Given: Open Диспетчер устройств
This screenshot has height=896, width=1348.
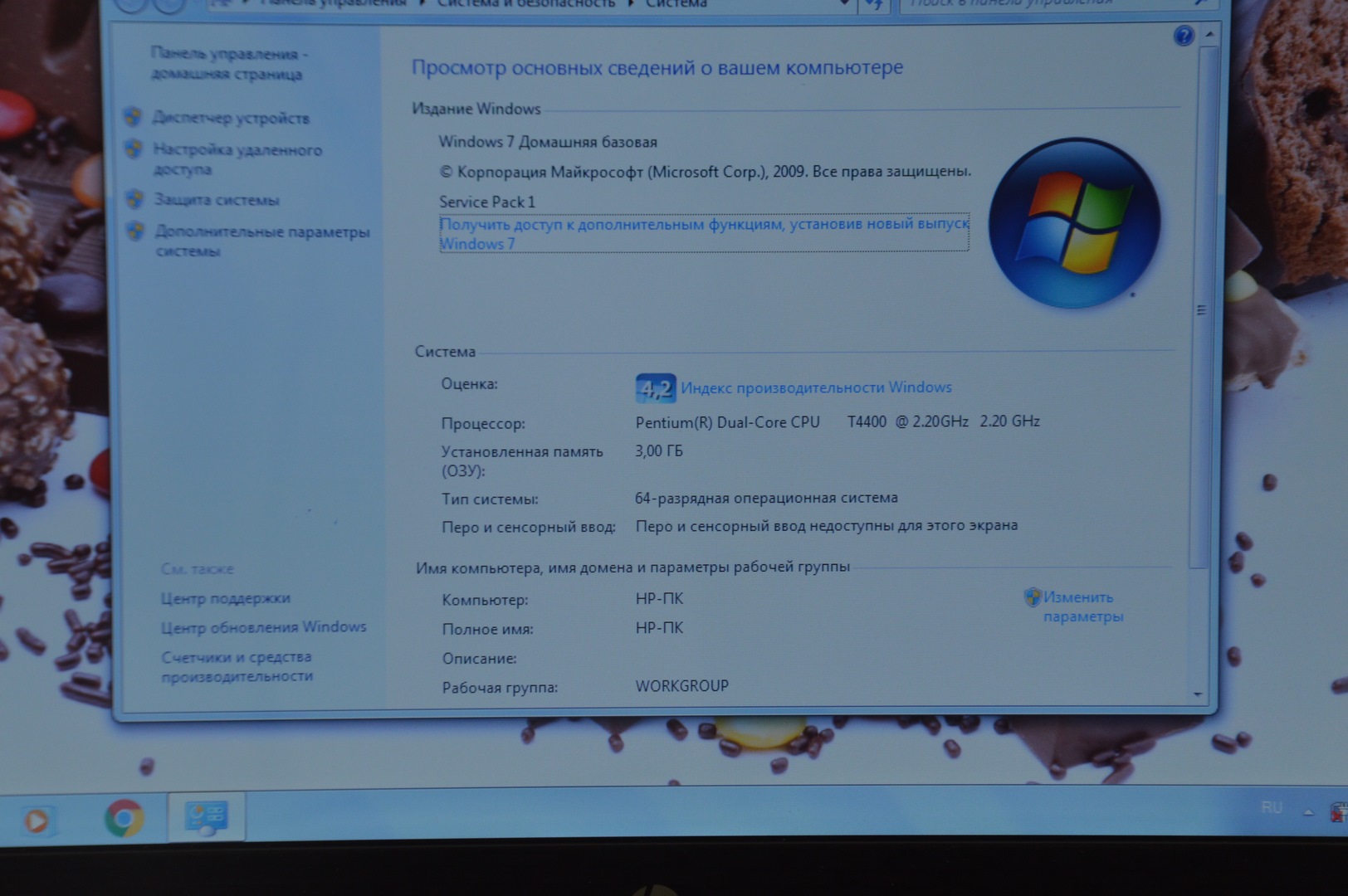Looking at the screenshot, I should 231,118.
